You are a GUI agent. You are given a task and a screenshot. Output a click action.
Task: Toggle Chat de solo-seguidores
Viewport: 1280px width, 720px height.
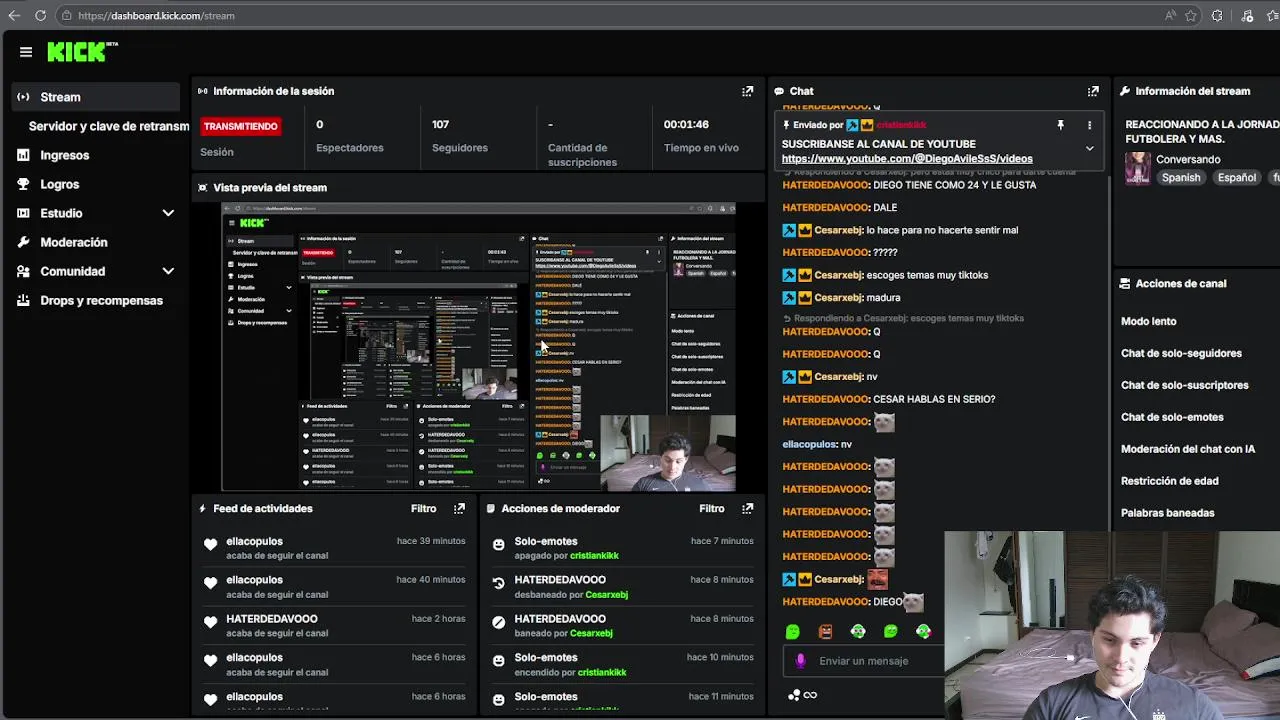[1181, 353]
